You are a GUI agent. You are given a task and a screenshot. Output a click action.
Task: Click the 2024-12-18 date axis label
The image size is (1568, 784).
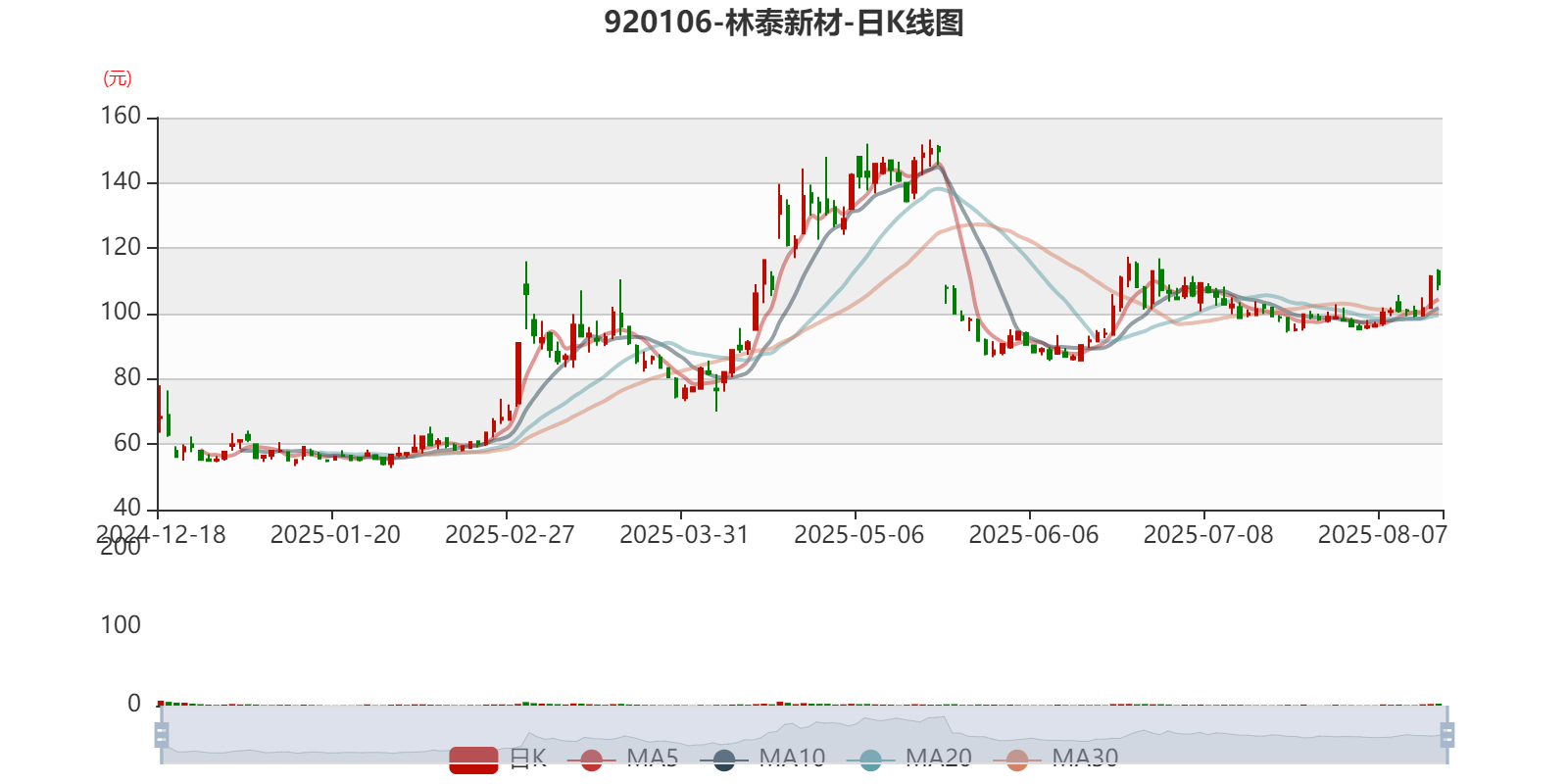click(161, 535)
